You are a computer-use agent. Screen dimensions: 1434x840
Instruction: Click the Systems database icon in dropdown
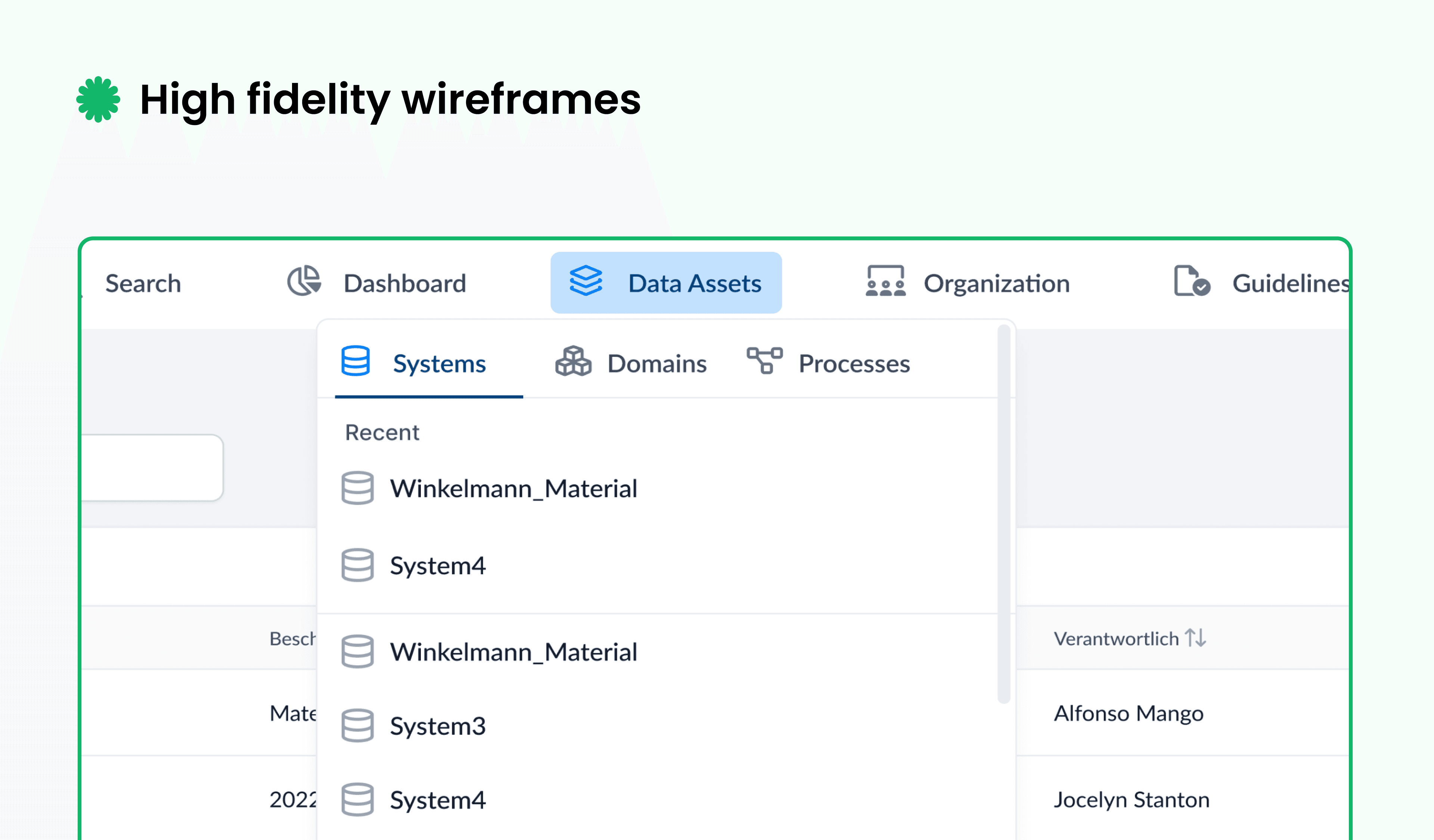coord(356,361)
